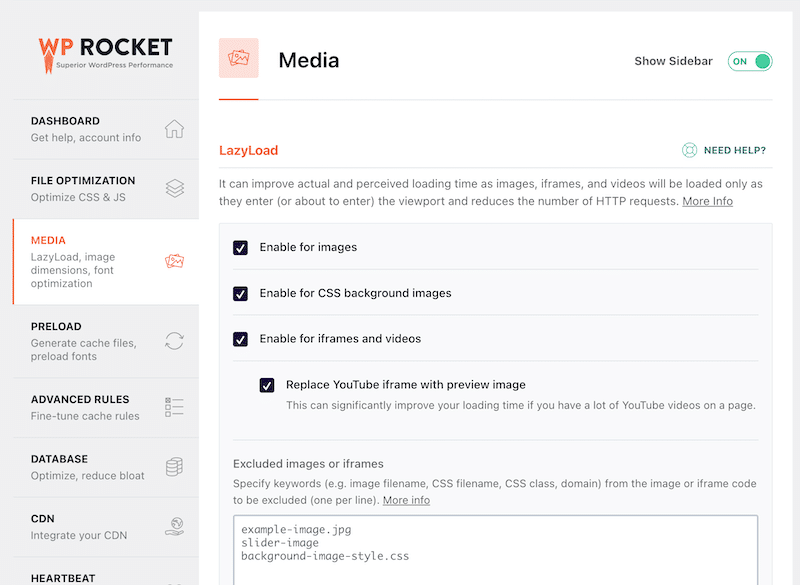
Task: Click the Get help, account info subtitle
Action: (86, 138)
